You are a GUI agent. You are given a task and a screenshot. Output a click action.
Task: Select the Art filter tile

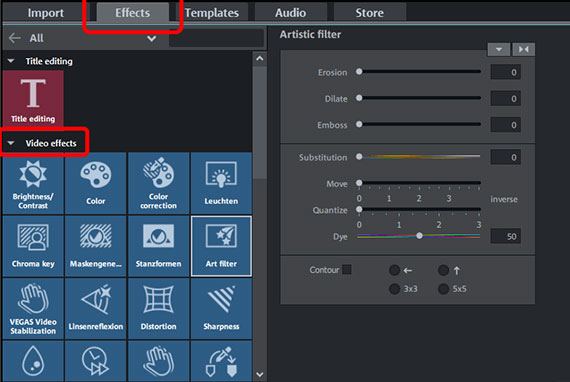click(x=221, y=246)
